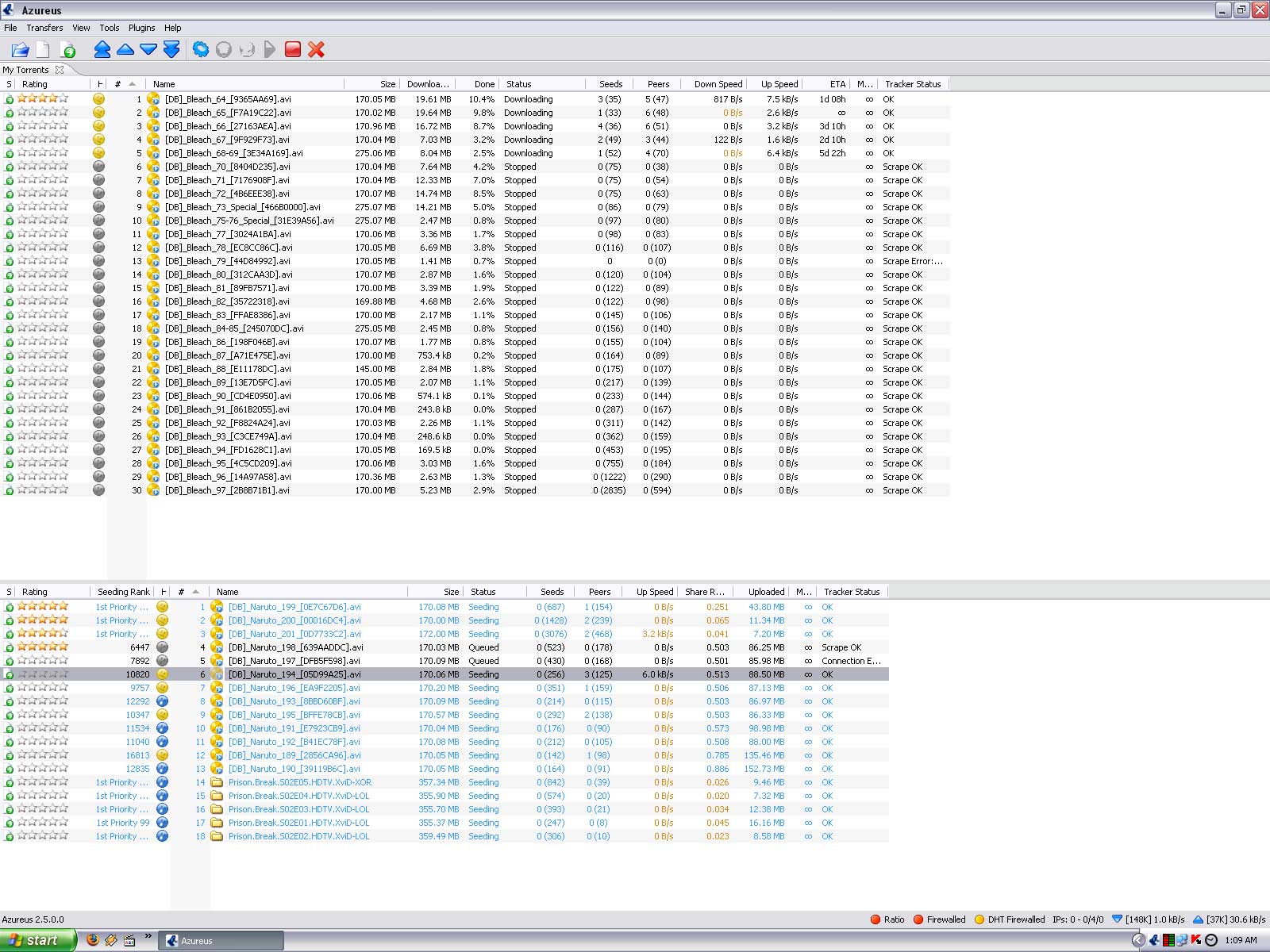Viewport: 1270px width, 952px height.
Task: Expand hidden system tray icons
Action: [x=1137, y=940]
